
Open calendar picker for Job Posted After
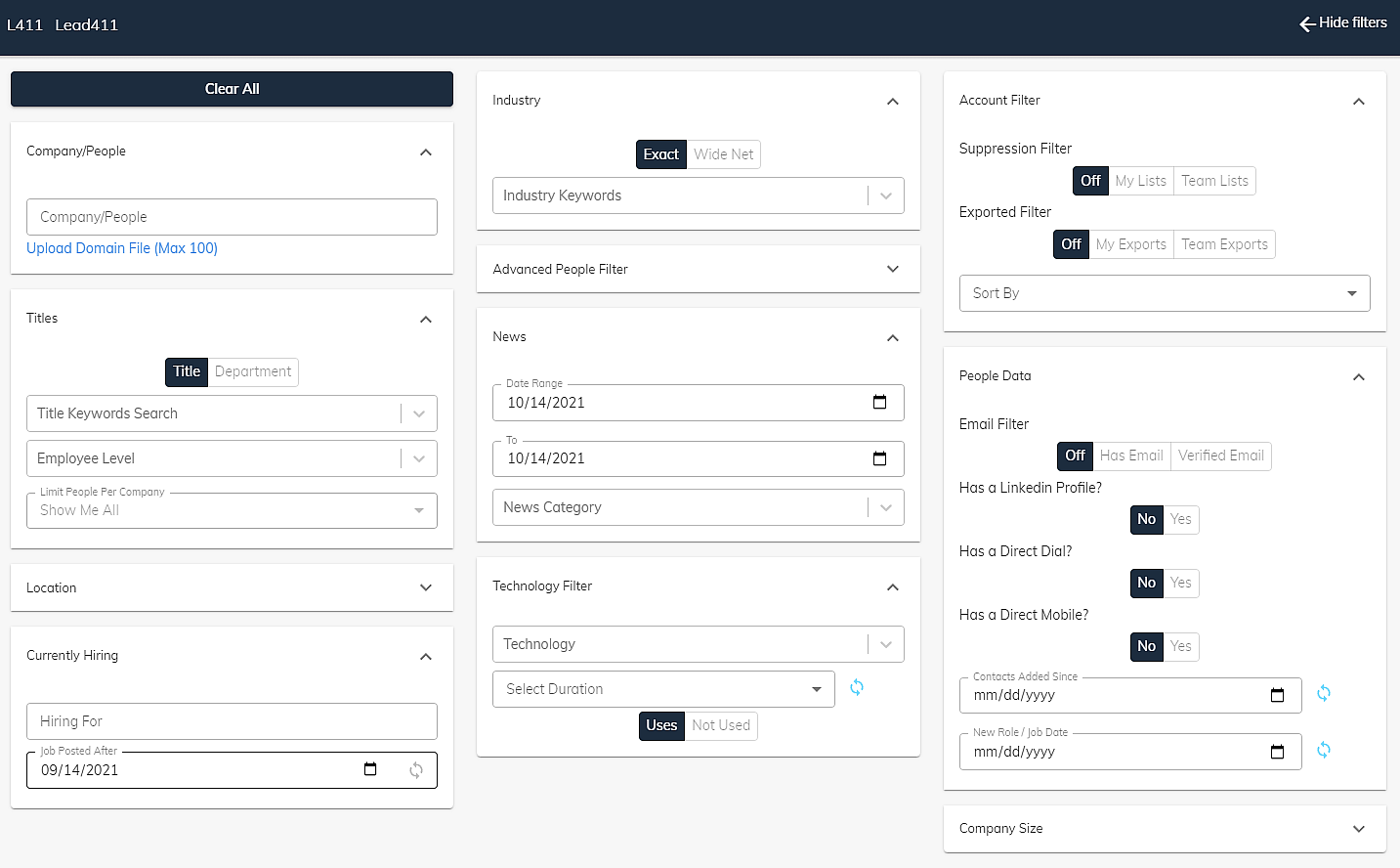[x=370, y=769]
